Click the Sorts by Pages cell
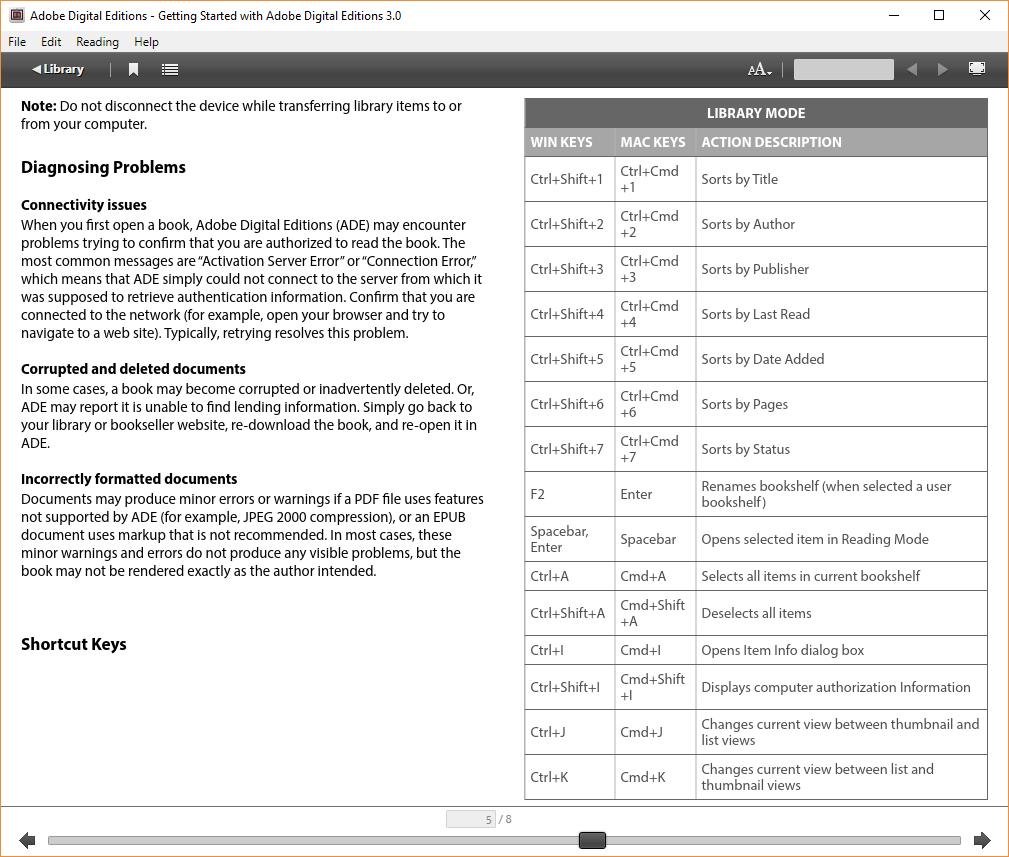The height and width of the screenshot is (857, 1009). coord(842,405)
